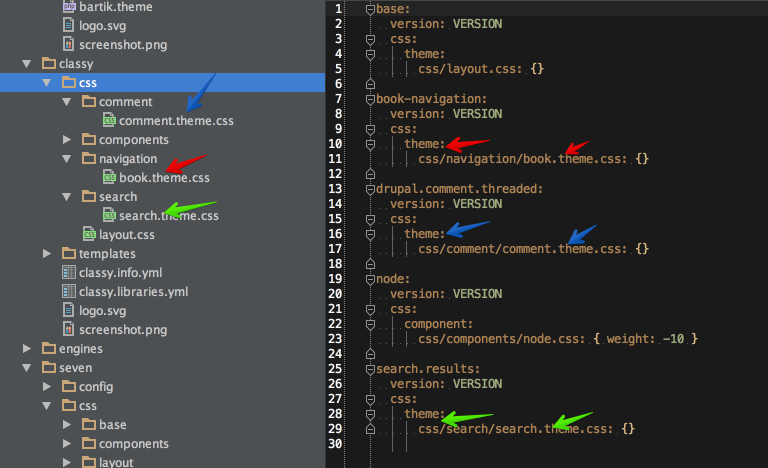Collapse the seven folder
Image resolution: width=768 pixels, height=468 pixels.
pyautogui.click(x=26, y=368)
